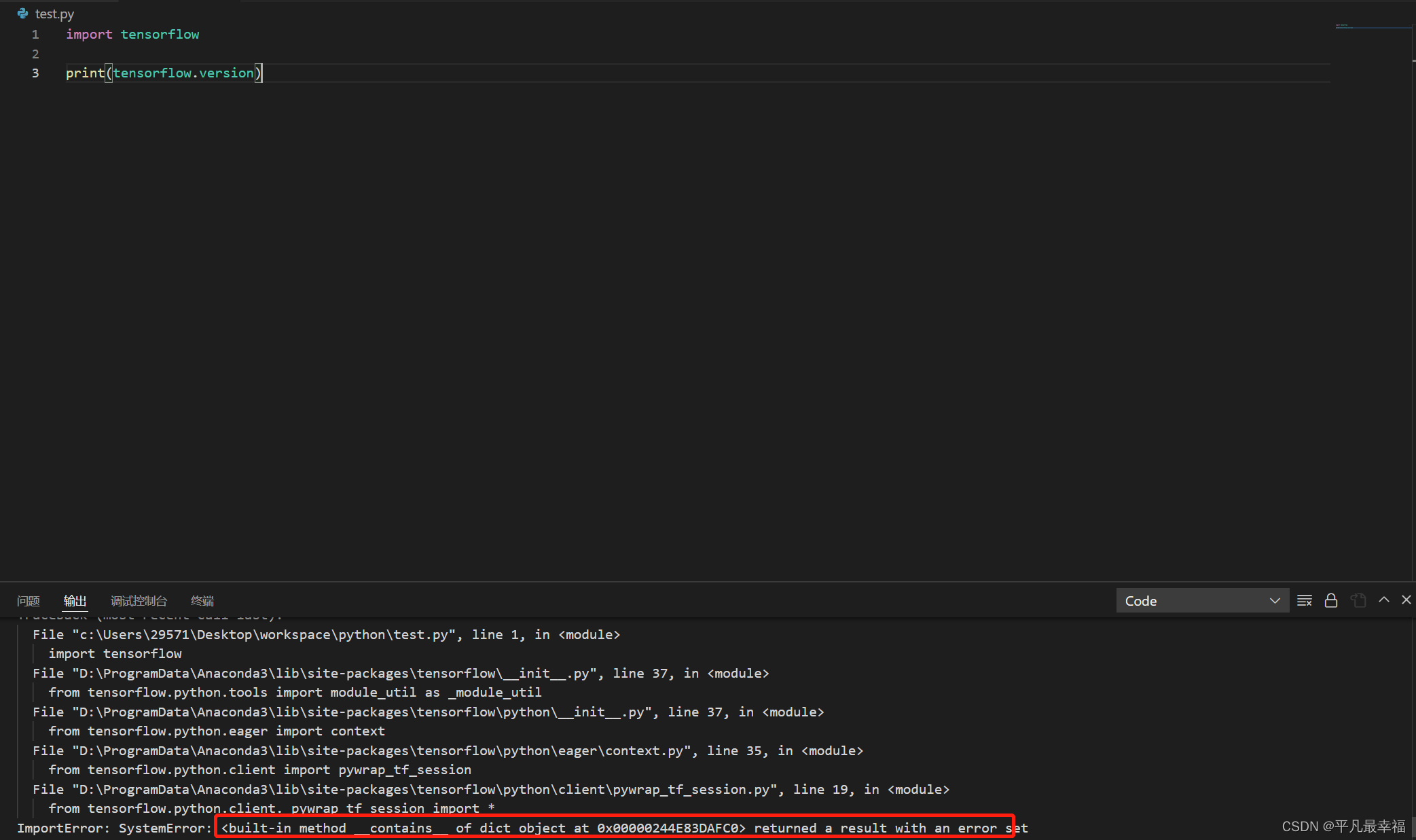
Task: Select the 输出 (Output) tab
Action: click(x=75, y=601)
